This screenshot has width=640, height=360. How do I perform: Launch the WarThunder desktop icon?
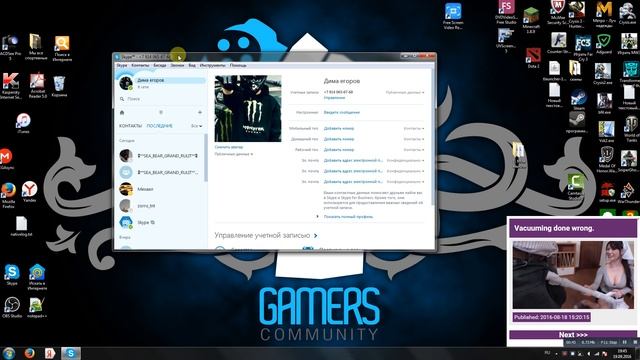click(628, 193)
